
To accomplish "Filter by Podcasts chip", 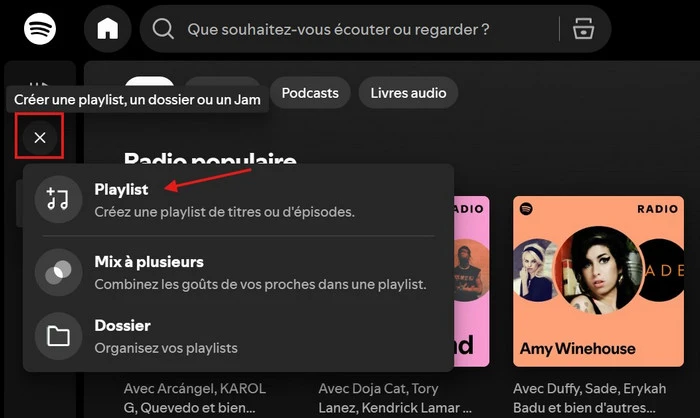I will [x=310, y=93].
